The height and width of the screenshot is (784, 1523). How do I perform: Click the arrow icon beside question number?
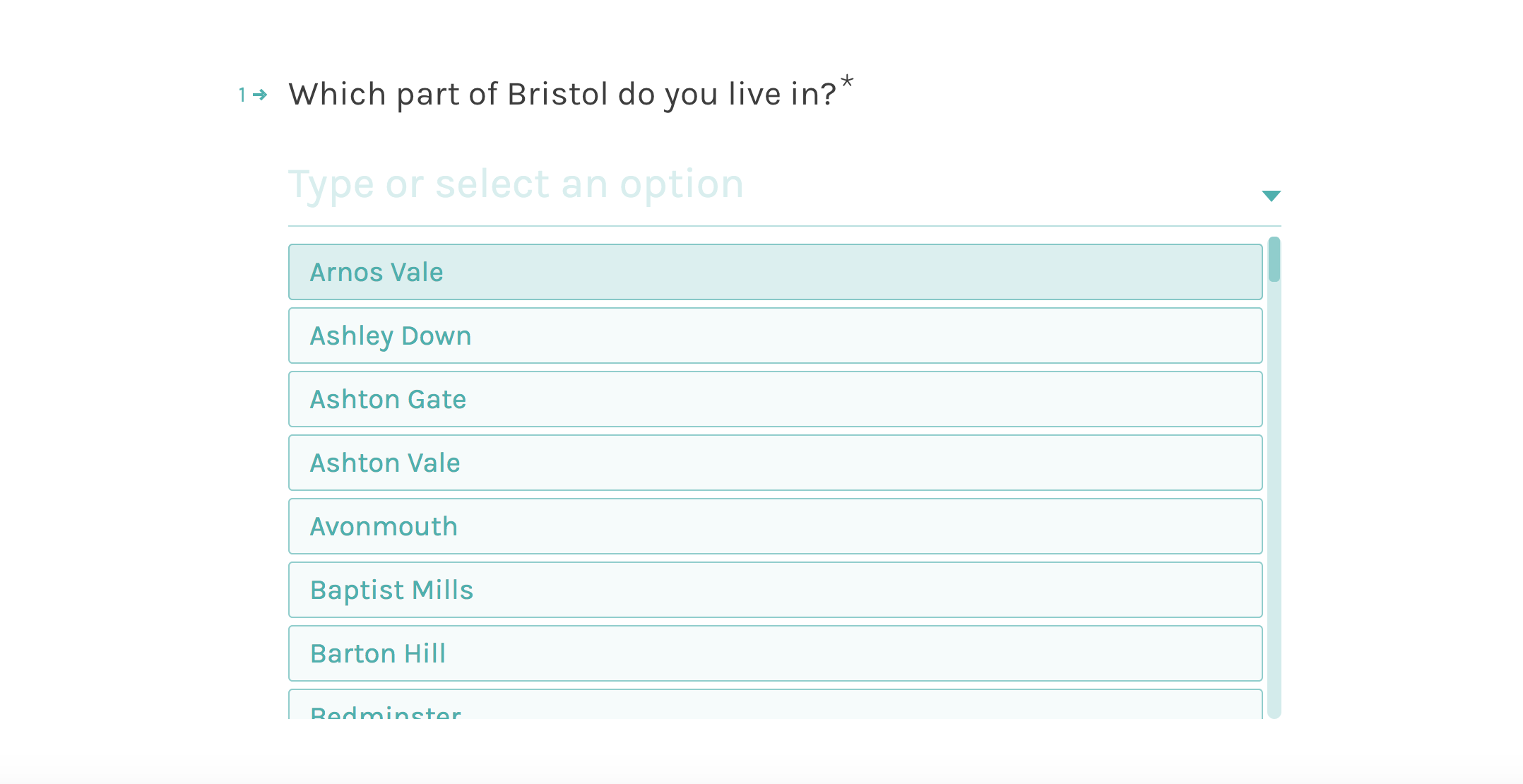pos(260,95)
